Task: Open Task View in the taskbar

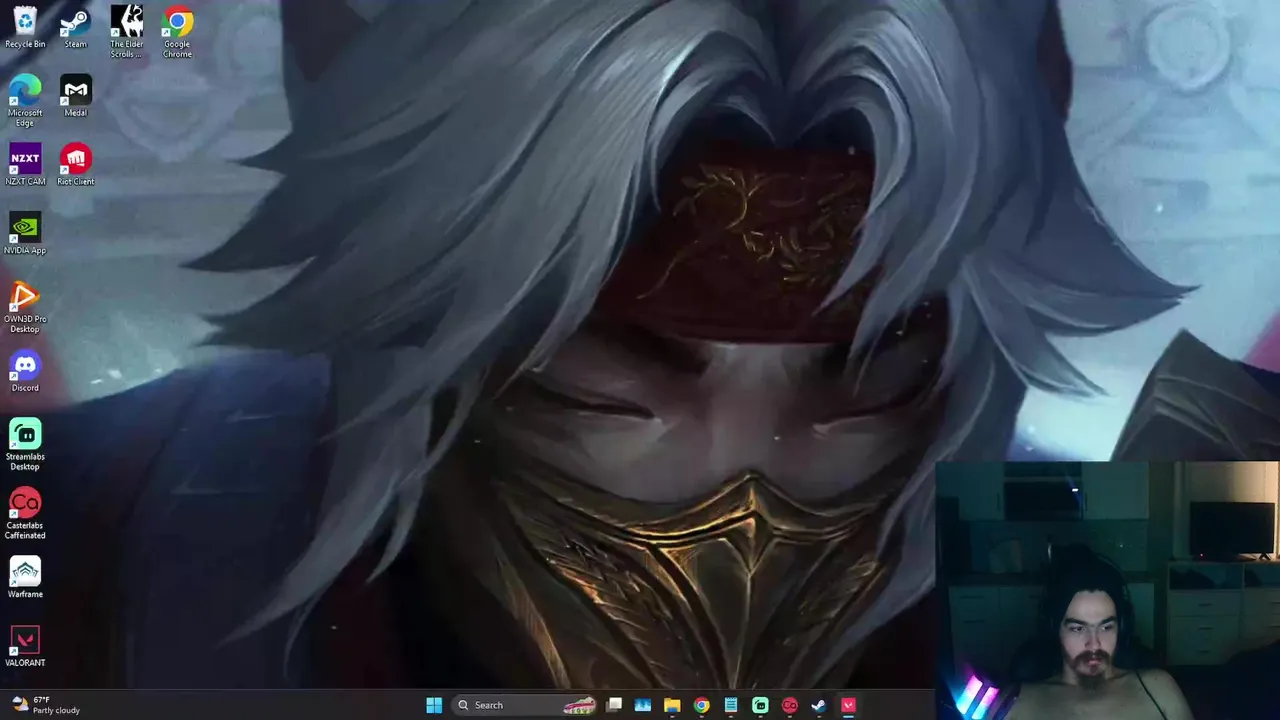Action: click(x=614, y=705)
